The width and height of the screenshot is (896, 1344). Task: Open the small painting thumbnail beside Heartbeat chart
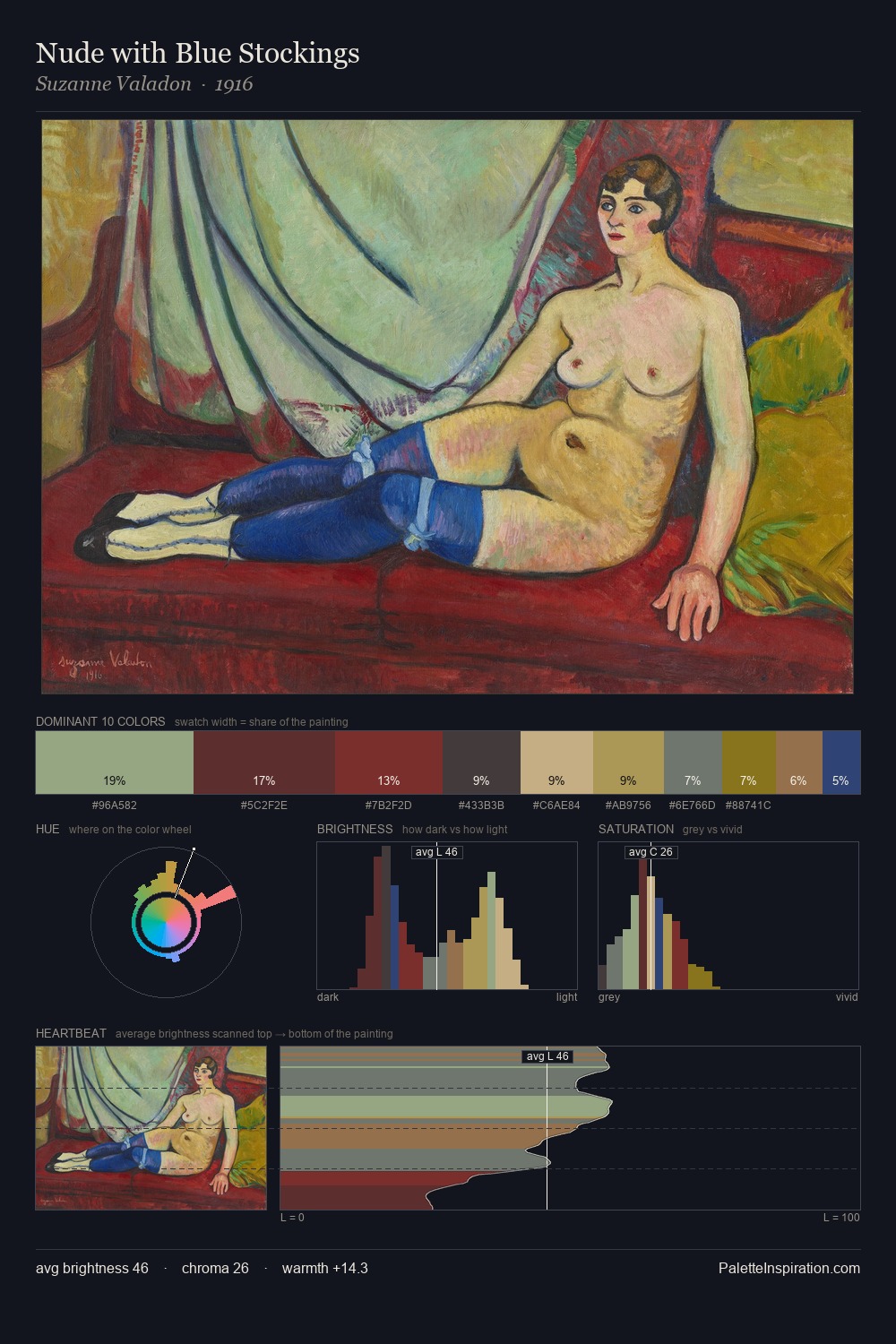point(151,1128)
